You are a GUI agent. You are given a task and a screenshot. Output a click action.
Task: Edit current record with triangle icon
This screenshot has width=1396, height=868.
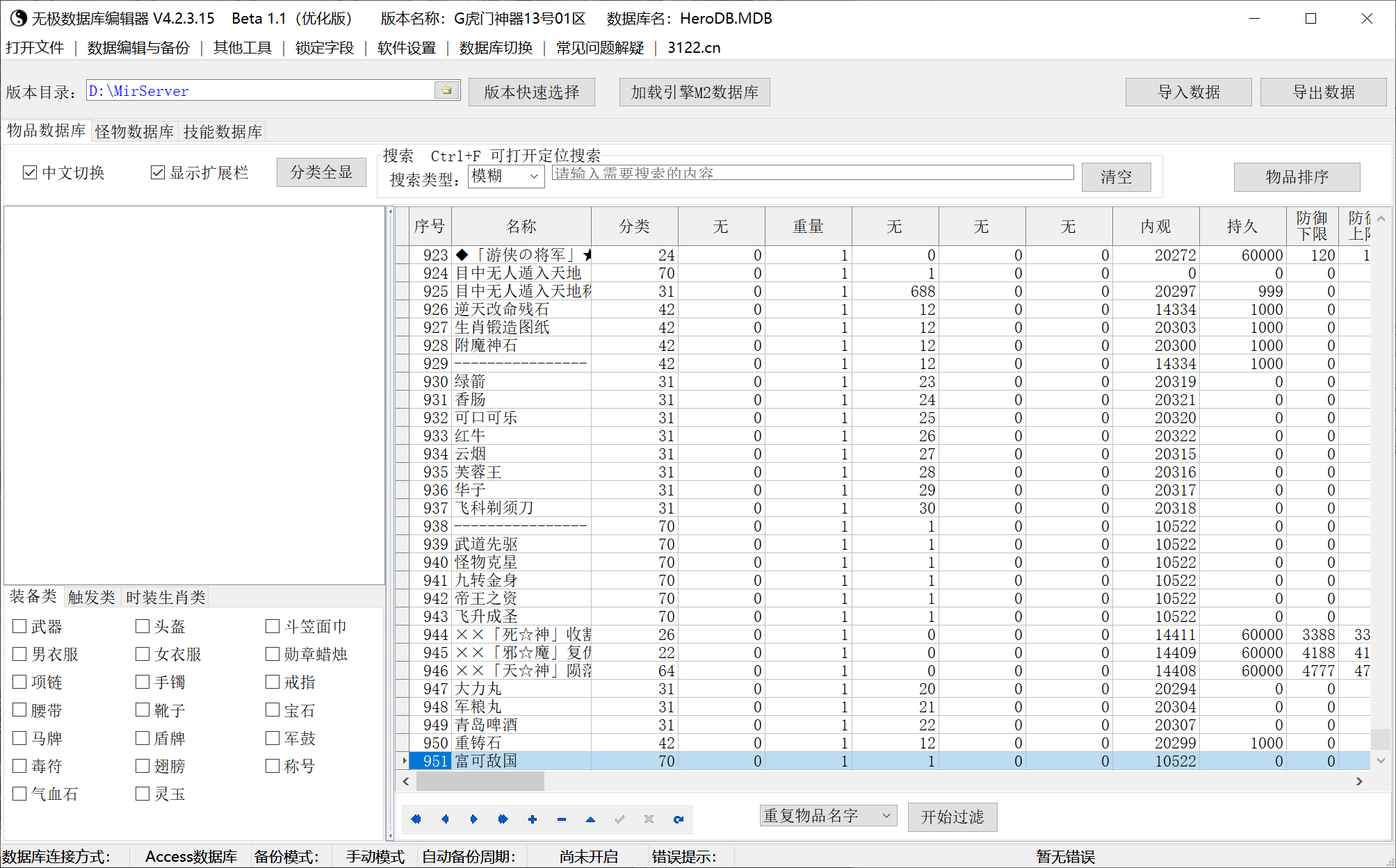pos(591,819)
